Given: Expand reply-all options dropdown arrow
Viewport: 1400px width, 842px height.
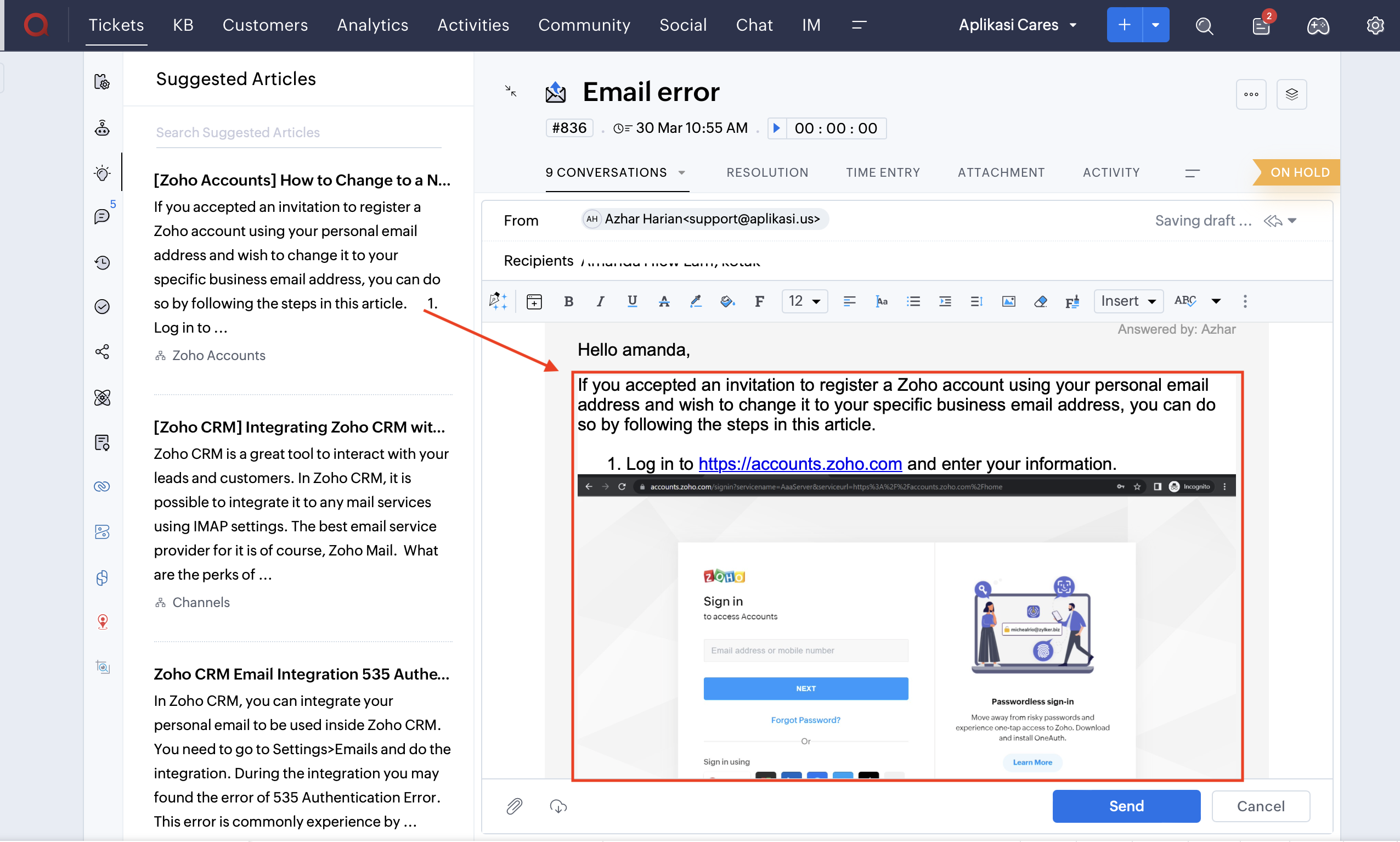Looking at the screenshot, I should [x=1292, y=221].
